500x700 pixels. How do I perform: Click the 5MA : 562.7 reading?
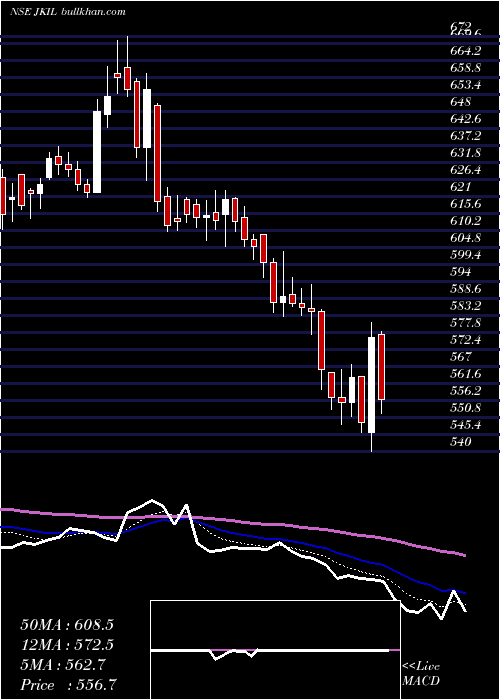coord(62,665)
